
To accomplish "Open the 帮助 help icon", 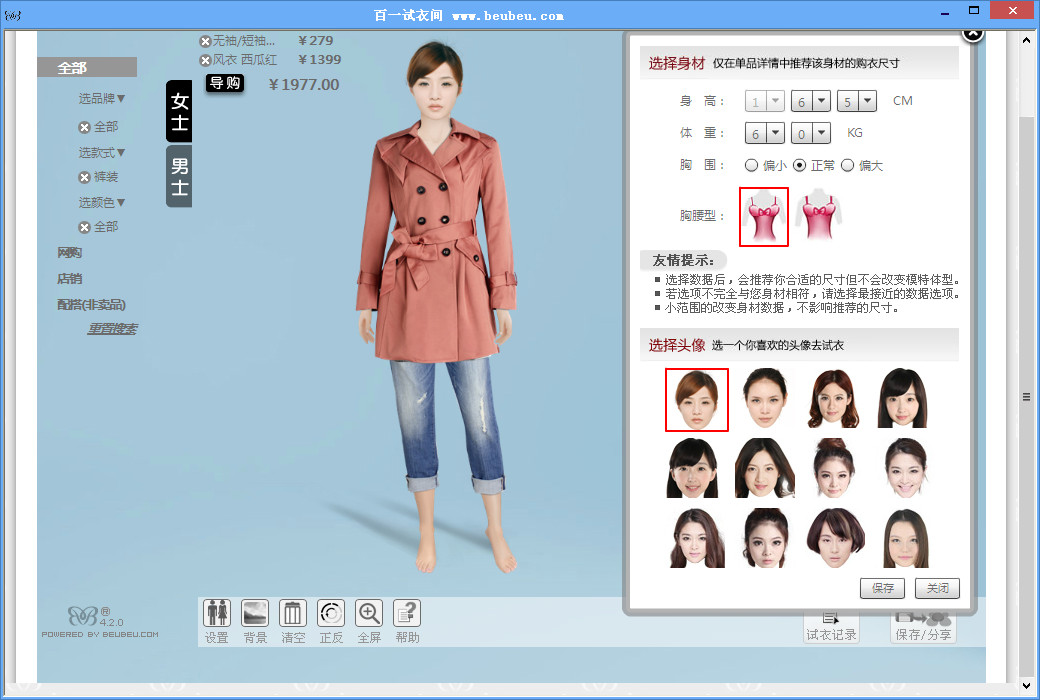I will click(407, 613).
